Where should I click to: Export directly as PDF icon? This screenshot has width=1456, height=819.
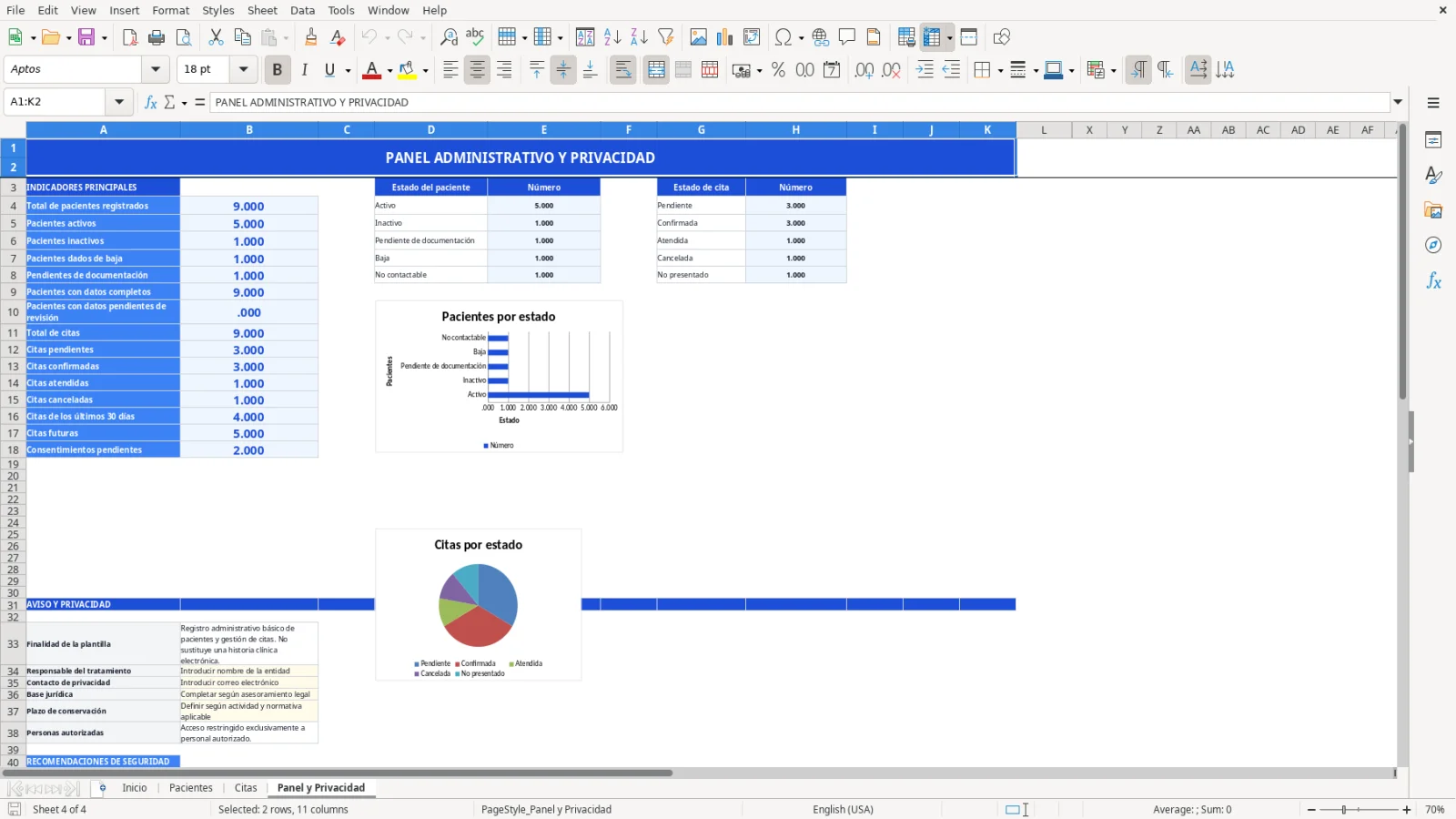130,37
